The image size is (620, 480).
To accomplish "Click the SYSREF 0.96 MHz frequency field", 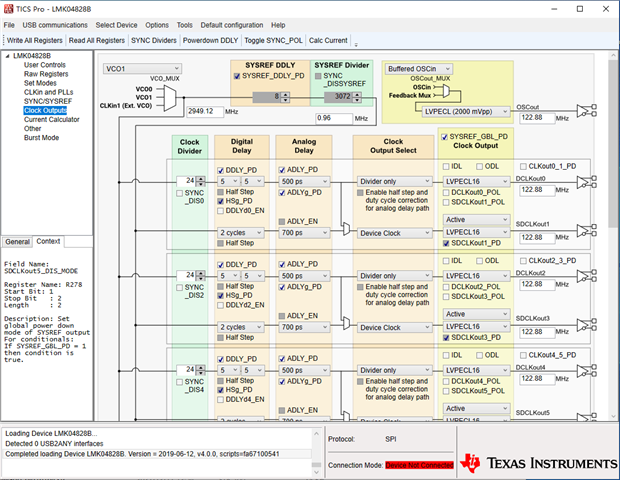I will click(334, 118).
